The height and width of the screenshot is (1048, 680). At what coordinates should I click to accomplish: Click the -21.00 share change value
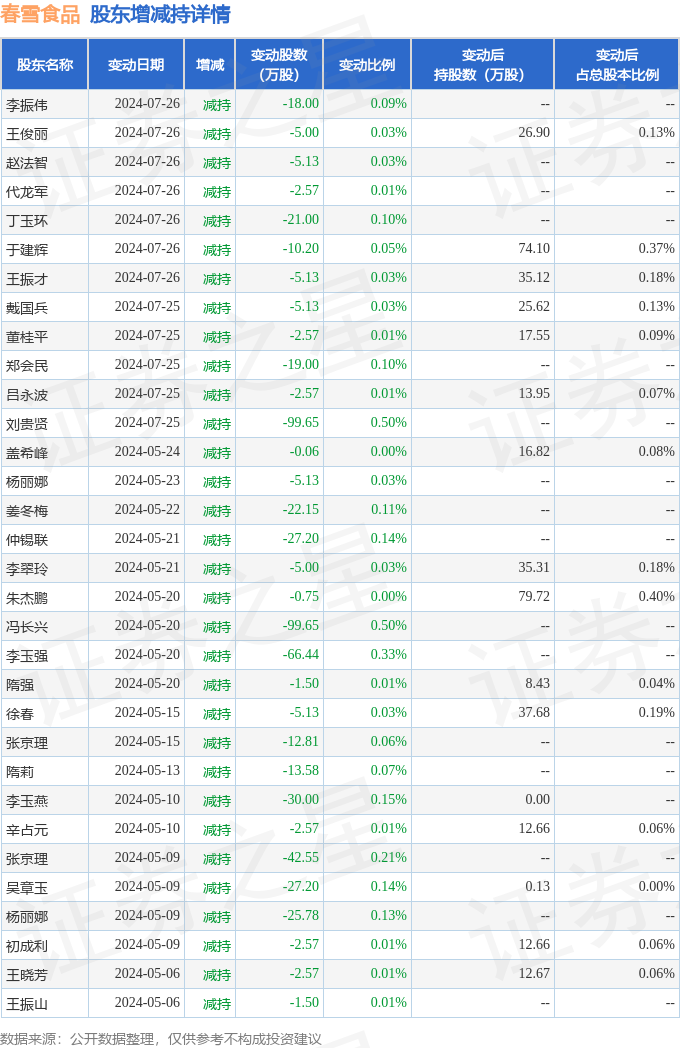(x=301, y=219)
